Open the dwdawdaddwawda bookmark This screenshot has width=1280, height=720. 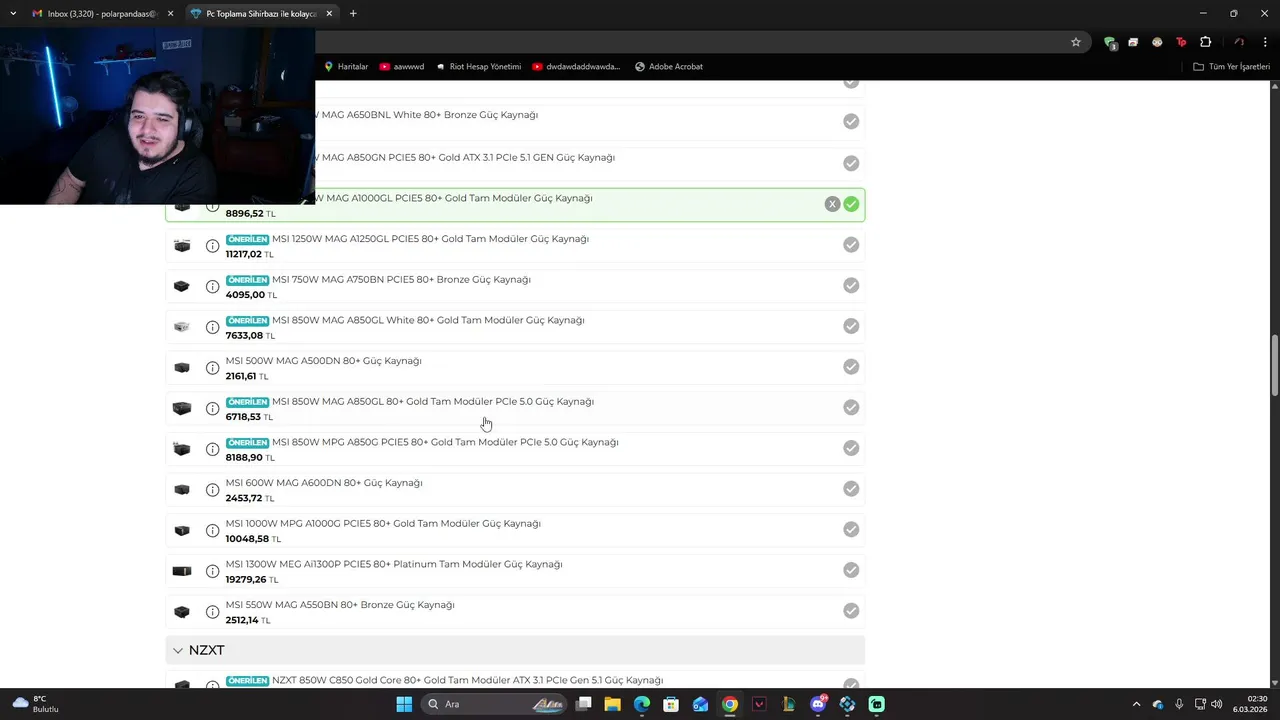(x=576, y=66)
